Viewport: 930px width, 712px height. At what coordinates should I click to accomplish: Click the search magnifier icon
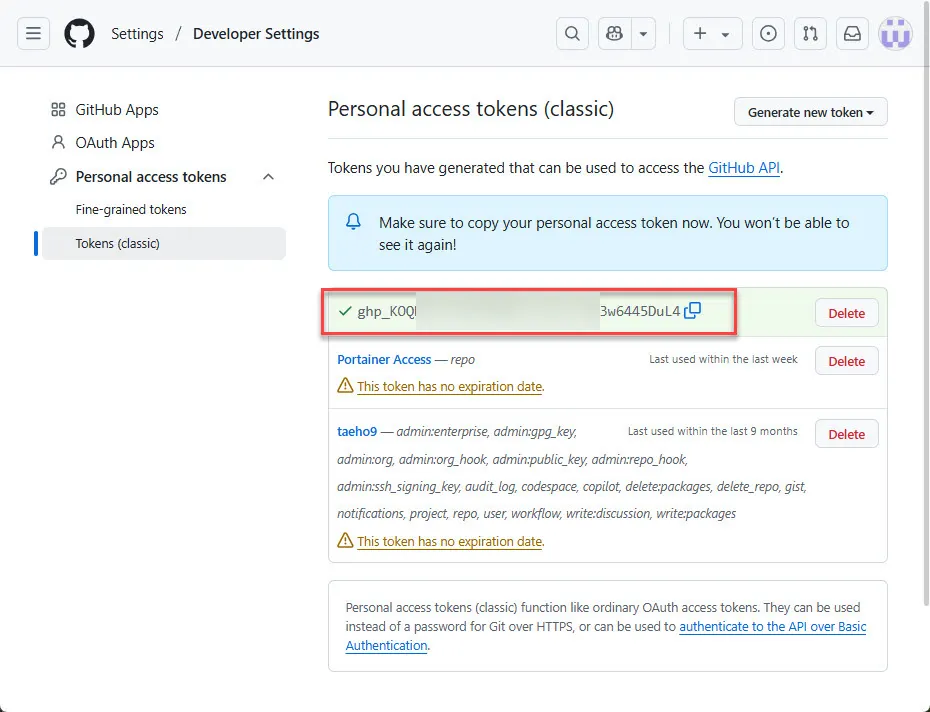click(572, 33)
